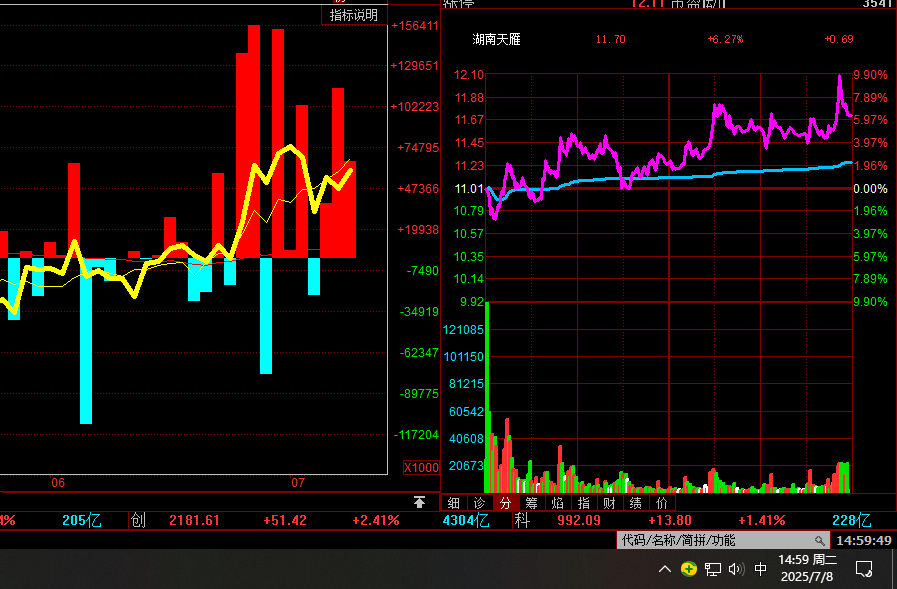
Task: Open the 财 finance tab
Action: [x=609, y=503]
